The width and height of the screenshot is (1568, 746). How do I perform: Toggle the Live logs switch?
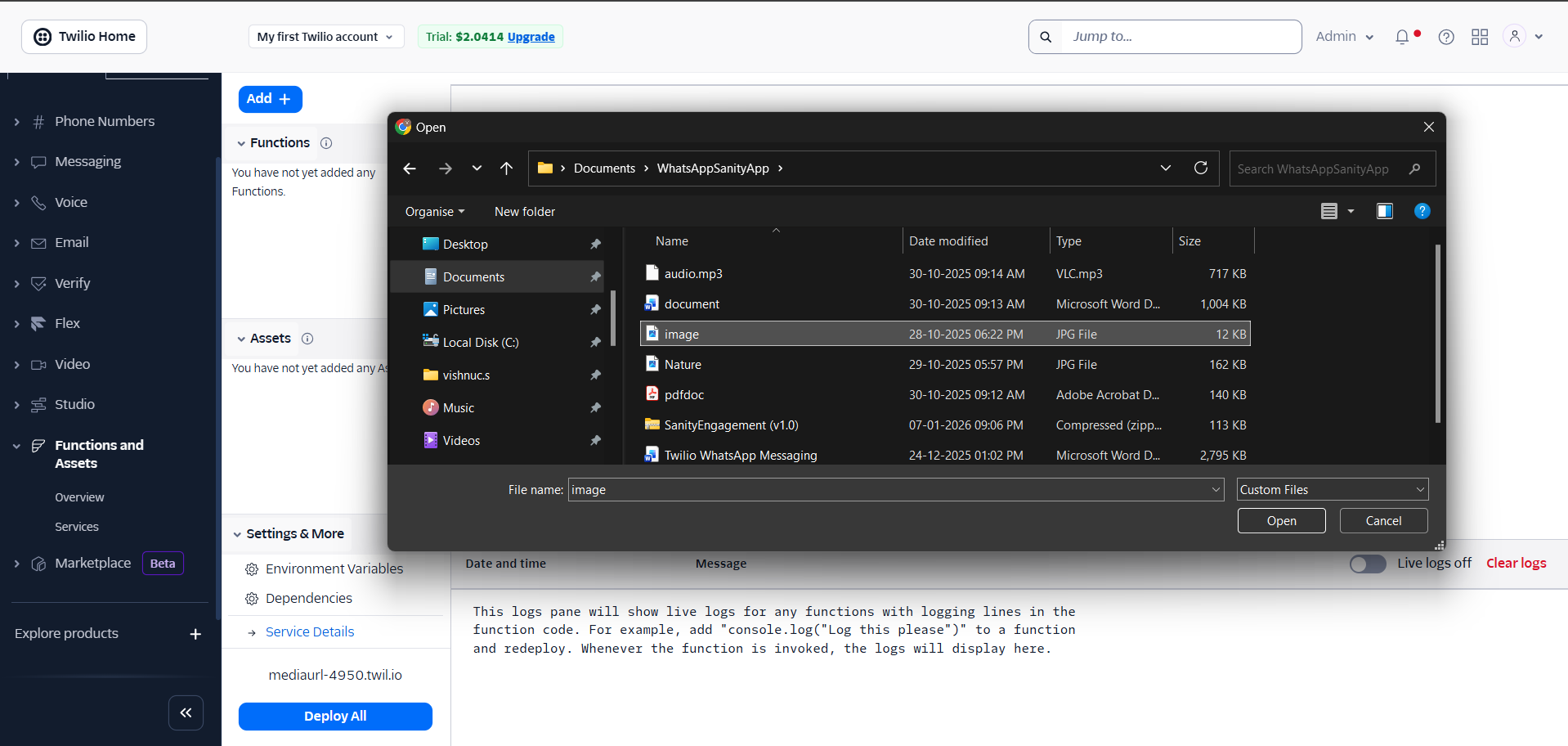click(x=1367, y=564)
